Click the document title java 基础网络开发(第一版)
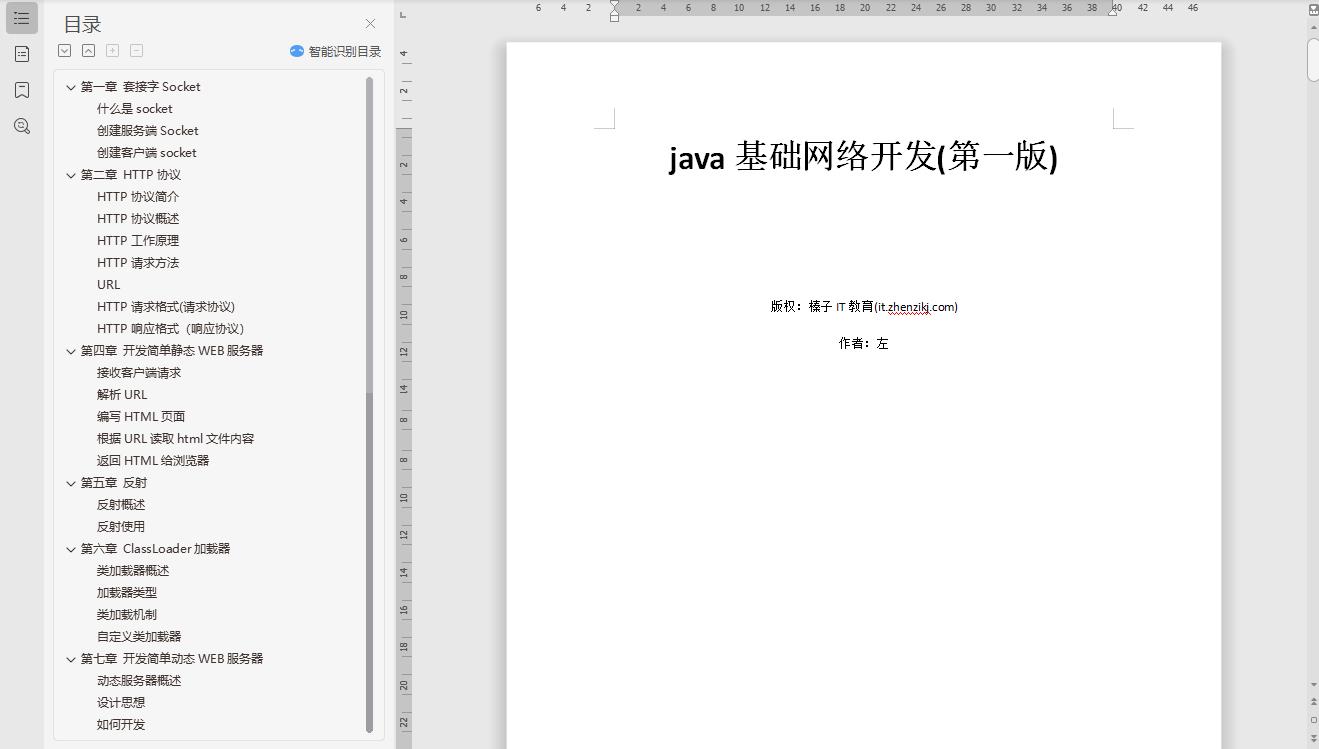The image size is (1319, 749). click(x=863, y=157)
